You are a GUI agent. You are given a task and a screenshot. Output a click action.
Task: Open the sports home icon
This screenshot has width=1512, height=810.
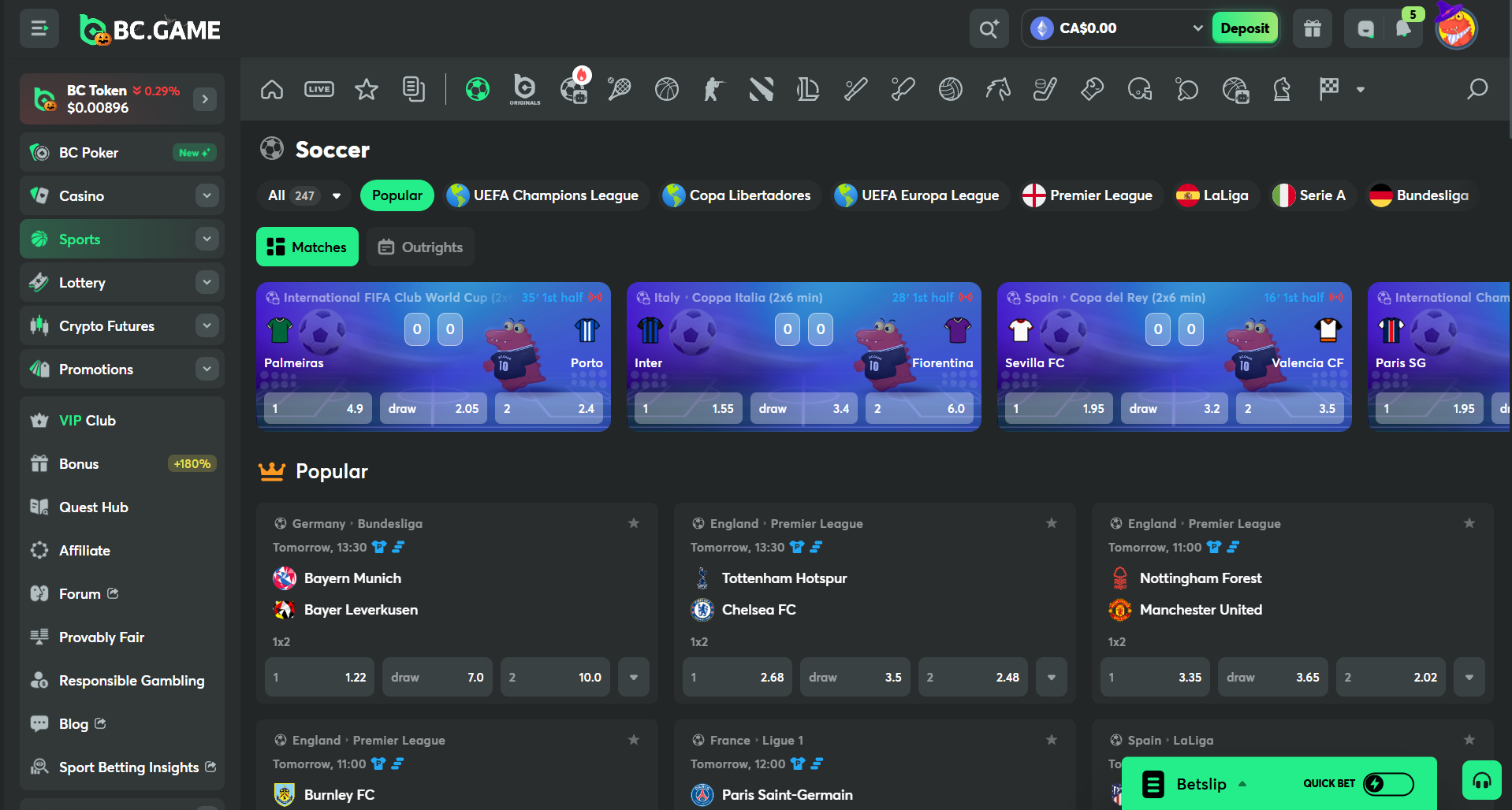point(272,90)
